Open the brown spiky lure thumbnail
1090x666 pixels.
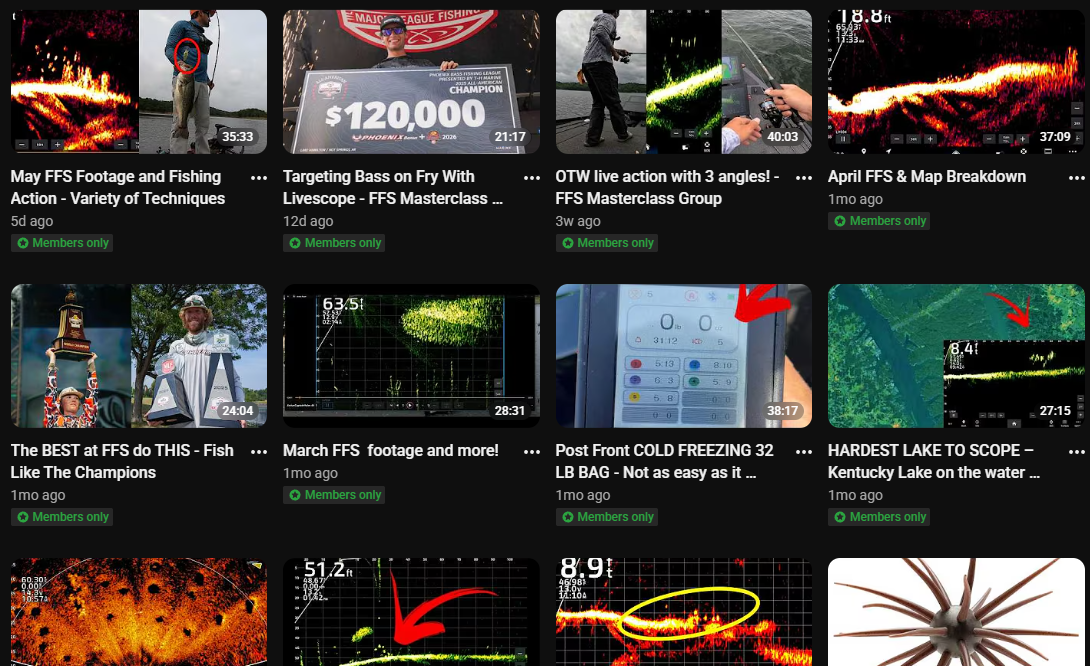957,612
